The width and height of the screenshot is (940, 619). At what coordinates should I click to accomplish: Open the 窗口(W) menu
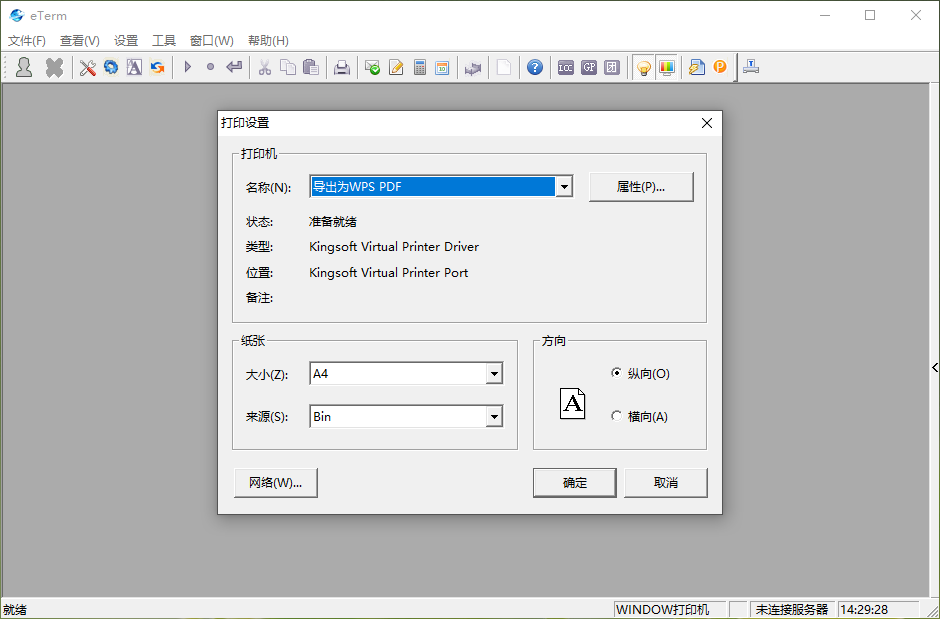[212, 41]
